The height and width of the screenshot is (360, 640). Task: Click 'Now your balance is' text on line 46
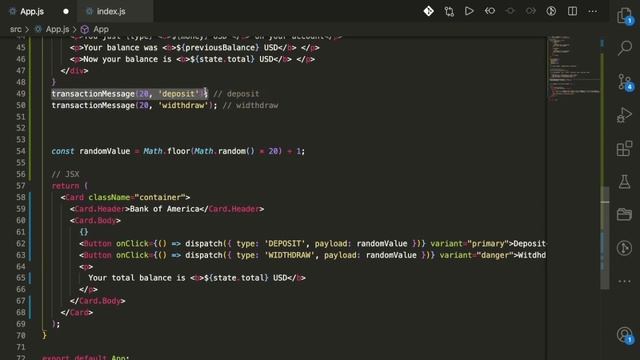[x=127, y=59]
